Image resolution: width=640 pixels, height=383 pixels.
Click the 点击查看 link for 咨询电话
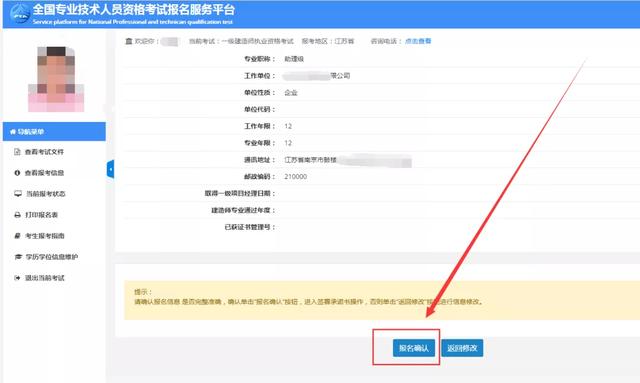tap(418, 41)
